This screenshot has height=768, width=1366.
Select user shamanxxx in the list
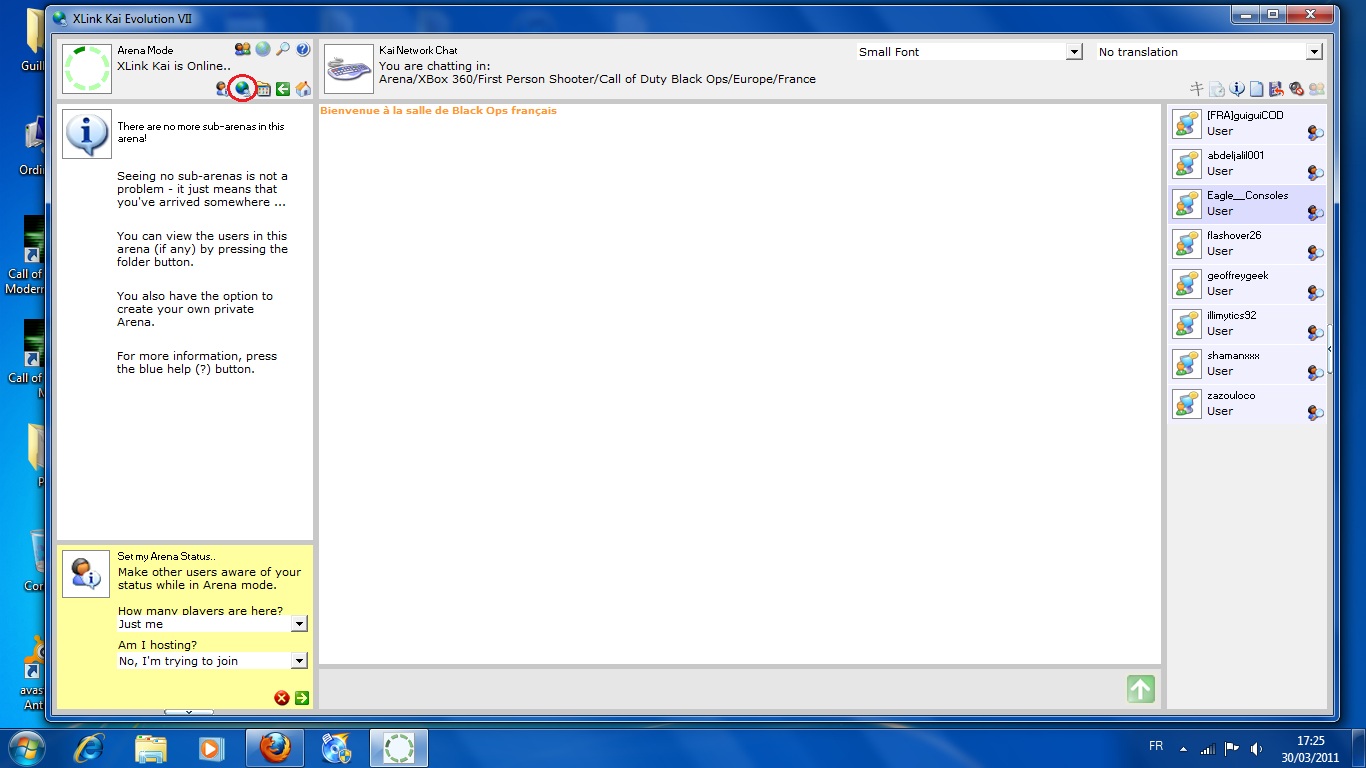point(1247,364)
